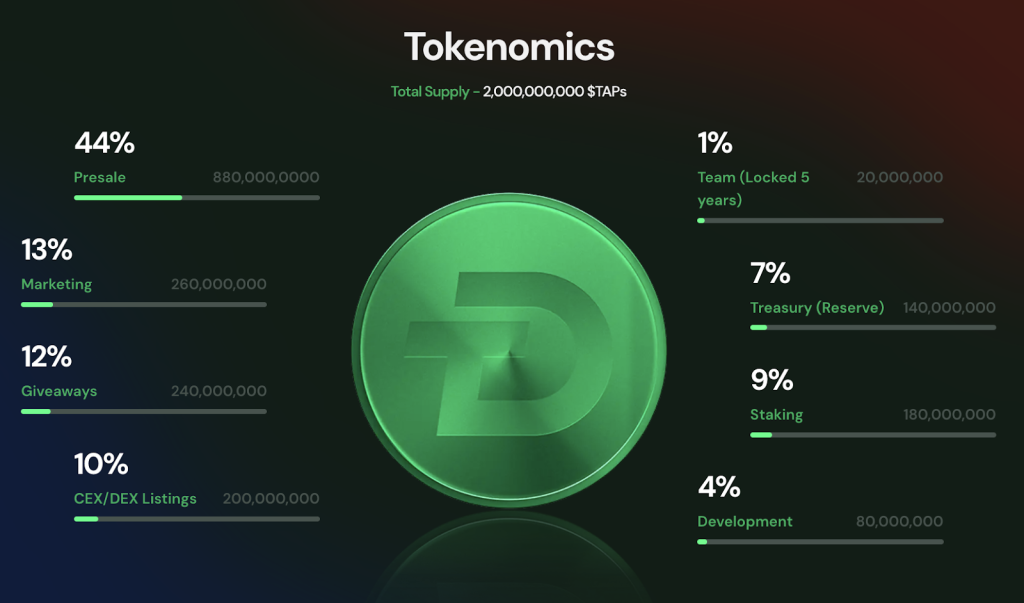Click the Marketing progress bar
The width and height of the screenshot is (1024, 603).
tap(144, 304)
